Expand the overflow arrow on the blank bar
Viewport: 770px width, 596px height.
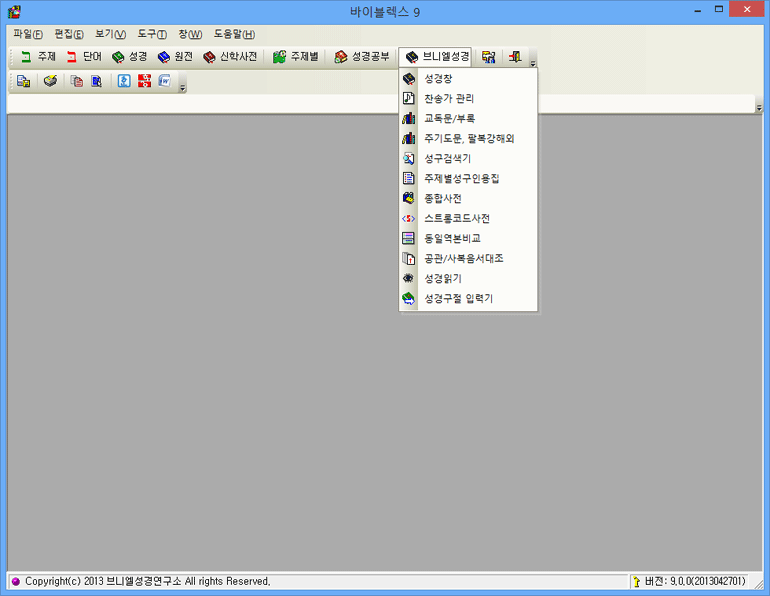(759, 107)
